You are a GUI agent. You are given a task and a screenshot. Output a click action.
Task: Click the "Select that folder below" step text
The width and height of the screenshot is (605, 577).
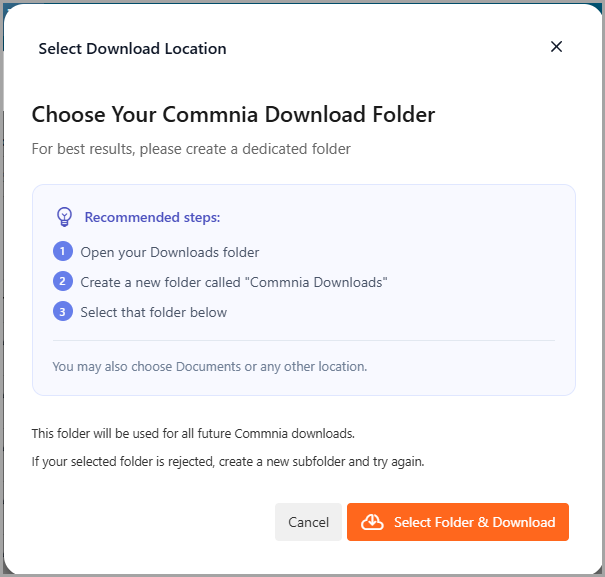pos(154,312)
